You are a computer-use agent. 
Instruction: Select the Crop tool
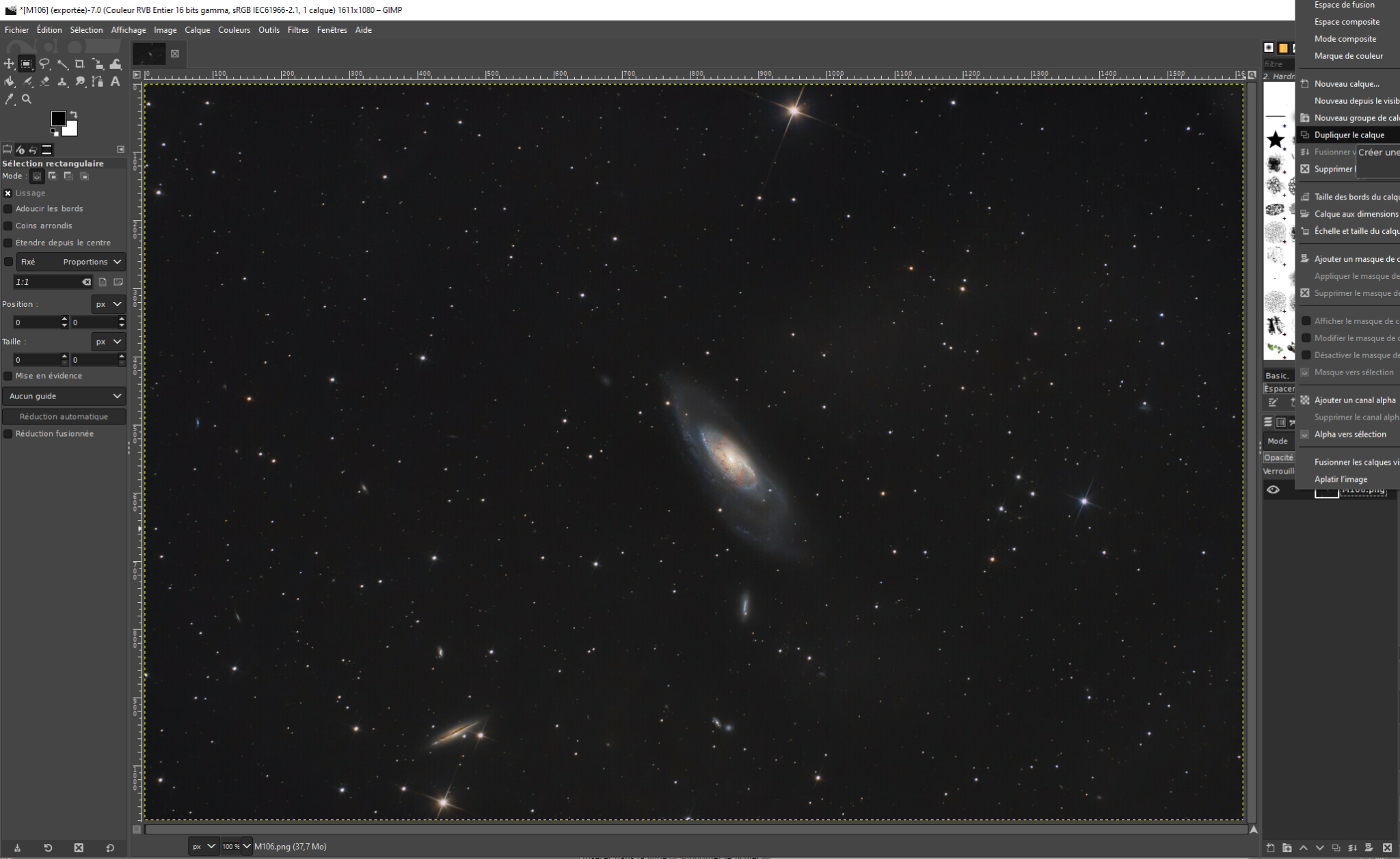tap(80, 64)
